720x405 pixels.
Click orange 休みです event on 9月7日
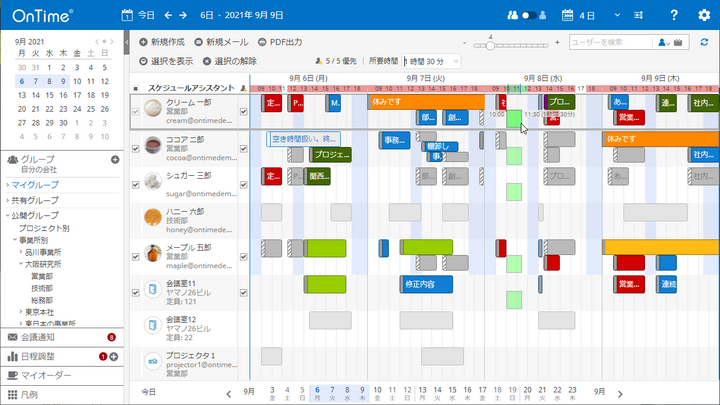click(426, 102)
